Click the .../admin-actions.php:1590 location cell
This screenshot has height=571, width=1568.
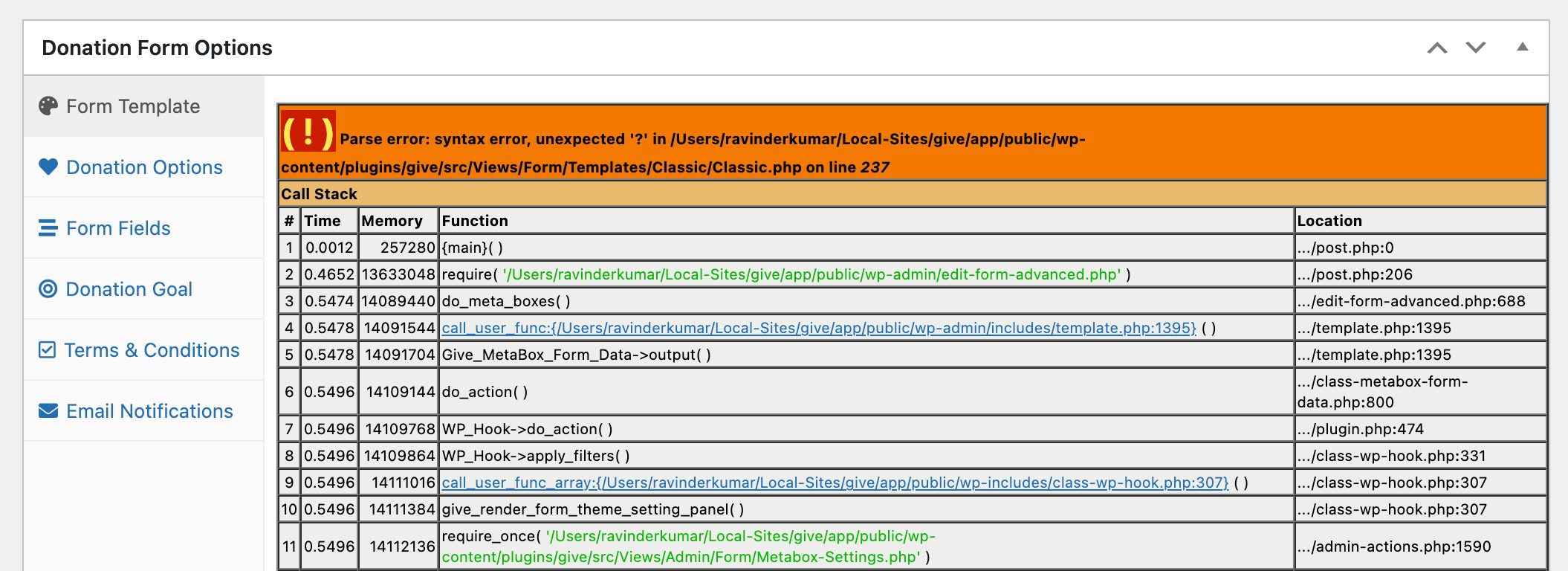[1421, 546]
